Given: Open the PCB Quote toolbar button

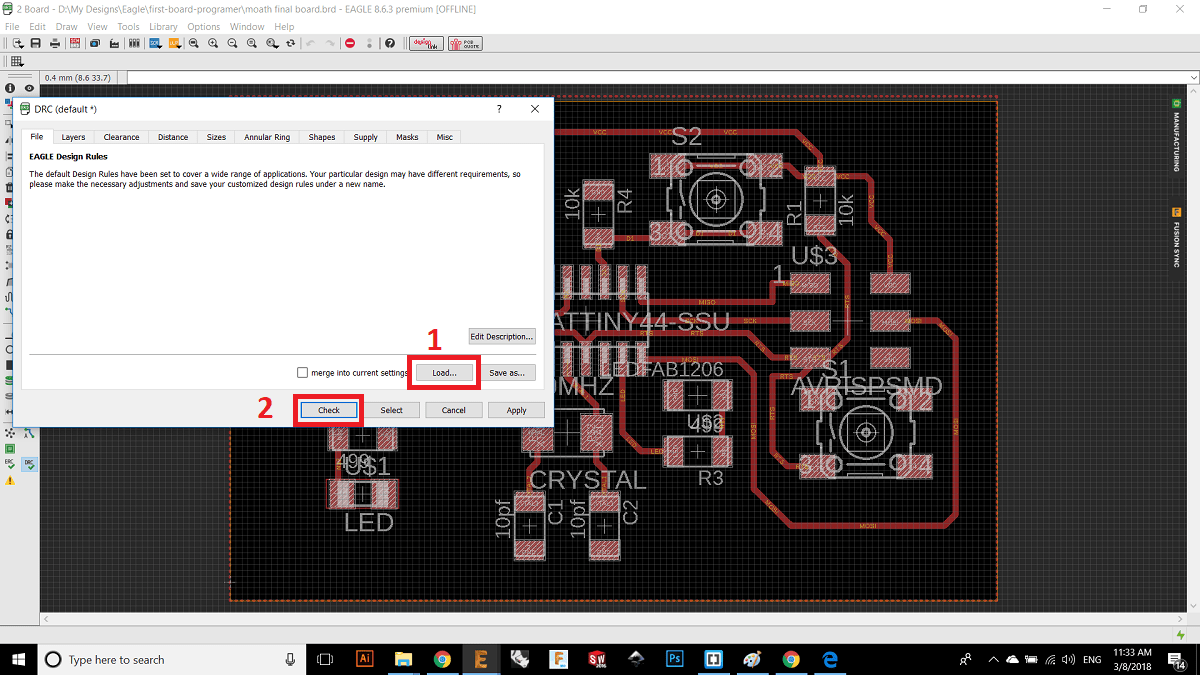Looking at the screenshot, I should click(x=465, y=44).
